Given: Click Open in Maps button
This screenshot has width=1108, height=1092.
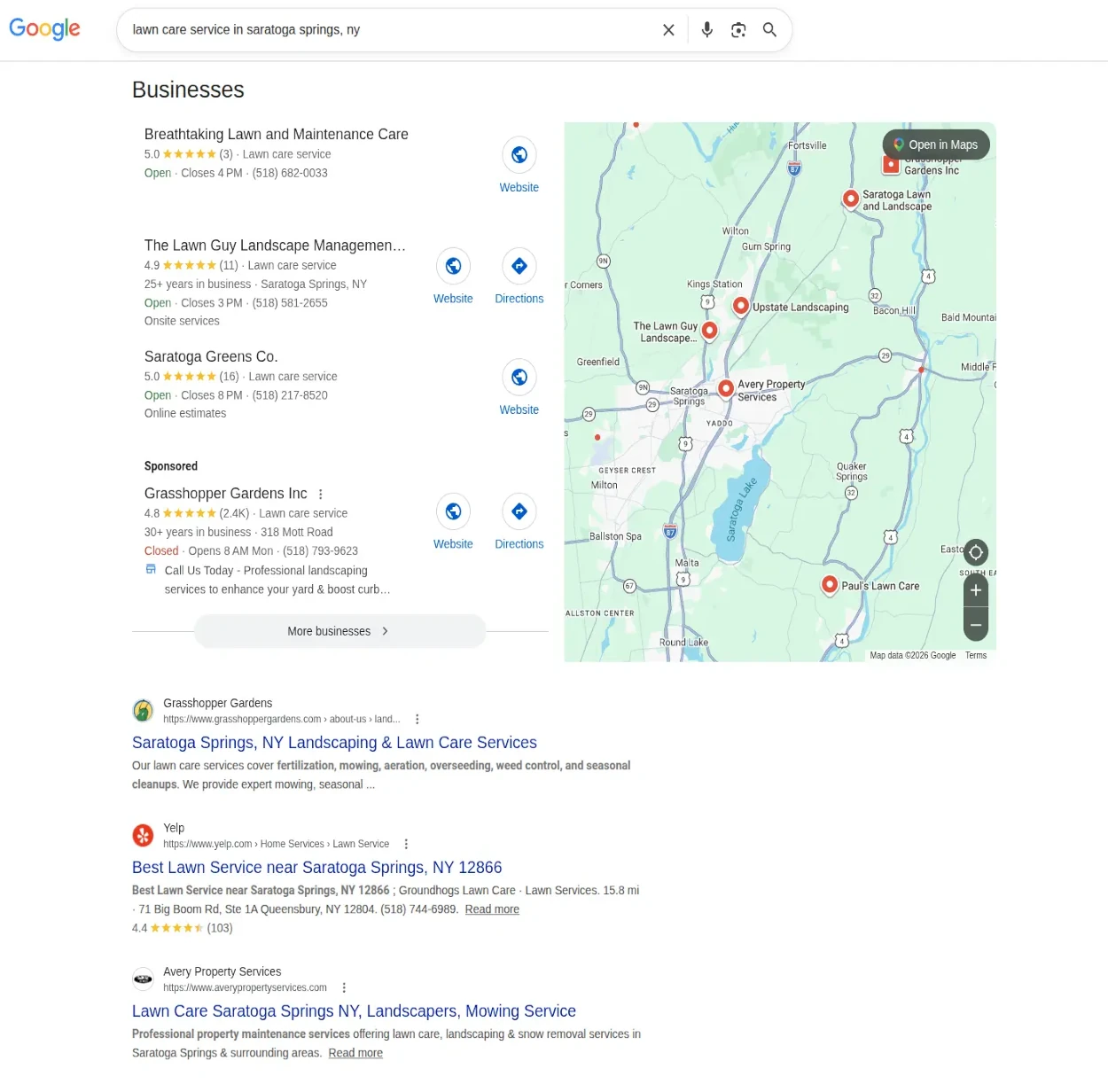Looking at the screenshot, I should tap(936, 145).
